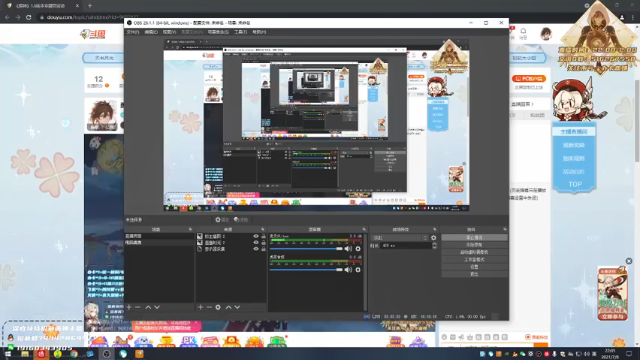Screen dimensions: 640x360
Task: Toggle visibility of the third source in the list
Action: (256, 249)
